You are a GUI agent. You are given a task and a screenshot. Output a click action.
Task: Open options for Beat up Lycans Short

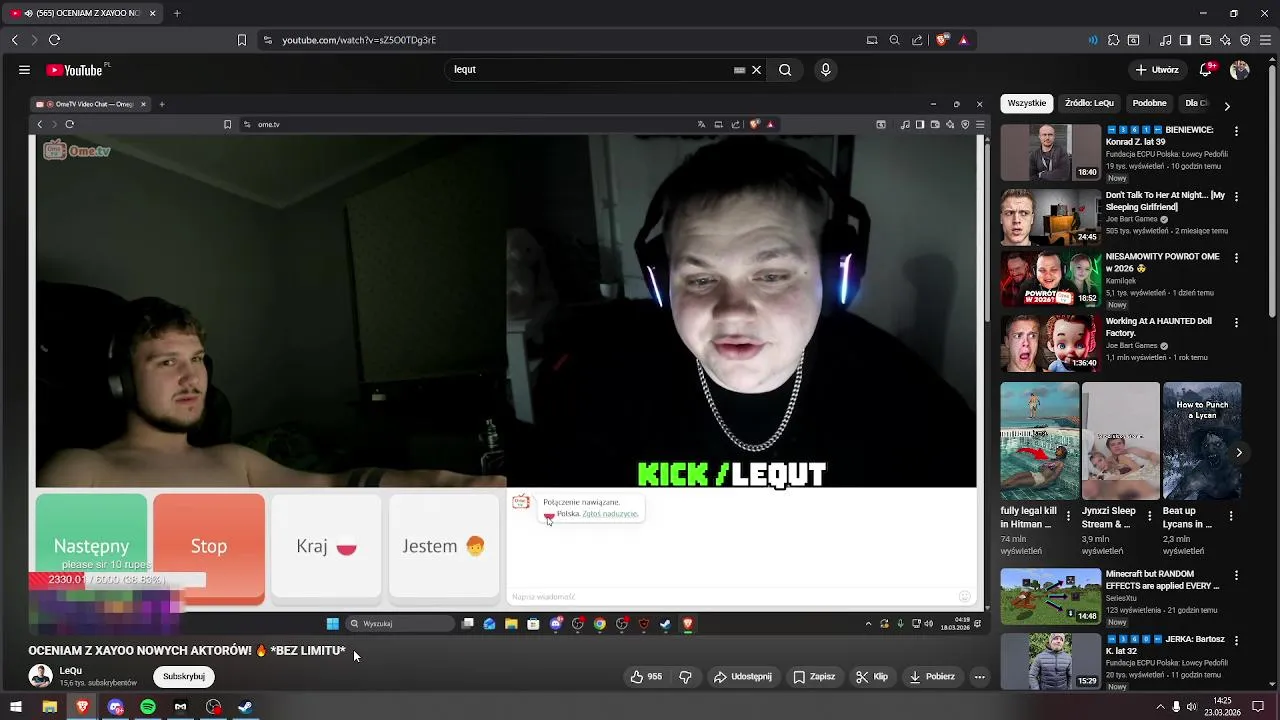coord(1231,516)
